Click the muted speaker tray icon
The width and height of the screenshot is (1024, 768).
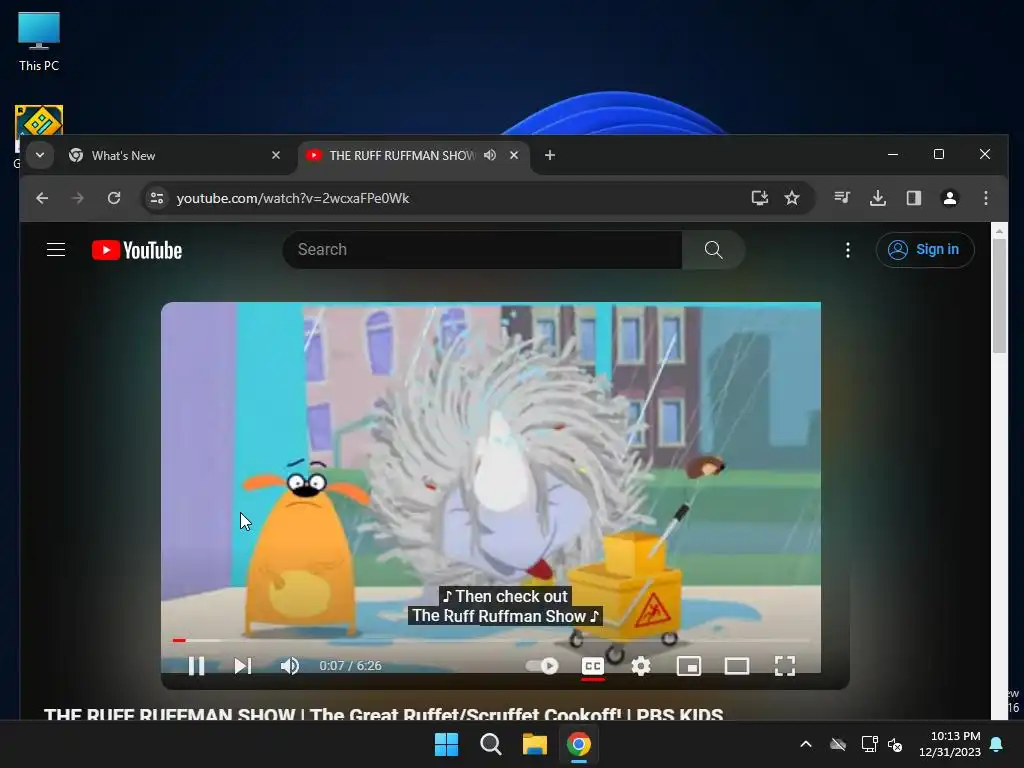pyautogui.click(x=895, y=744)
